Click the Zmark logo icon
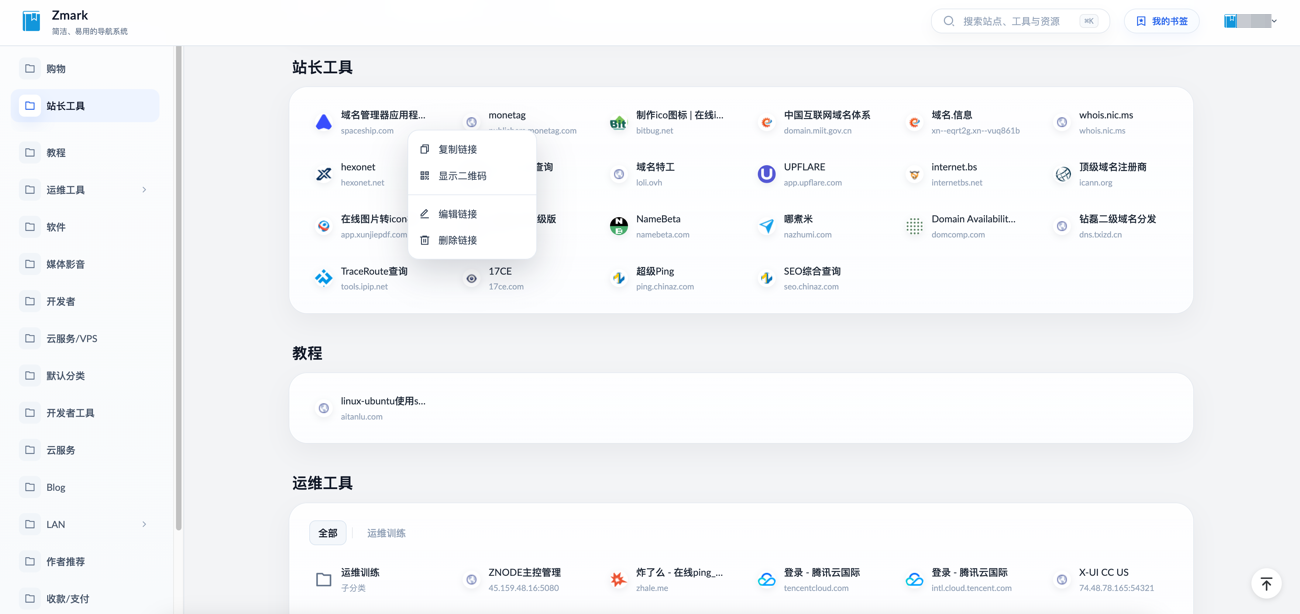Image resolution: width=1300 pixels, height=614 pixels. [x=32, y=21]
